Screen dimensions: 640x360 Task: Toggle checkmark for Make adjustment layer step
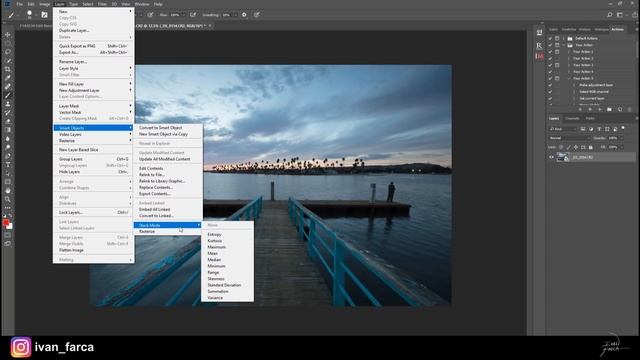[550, 85]
